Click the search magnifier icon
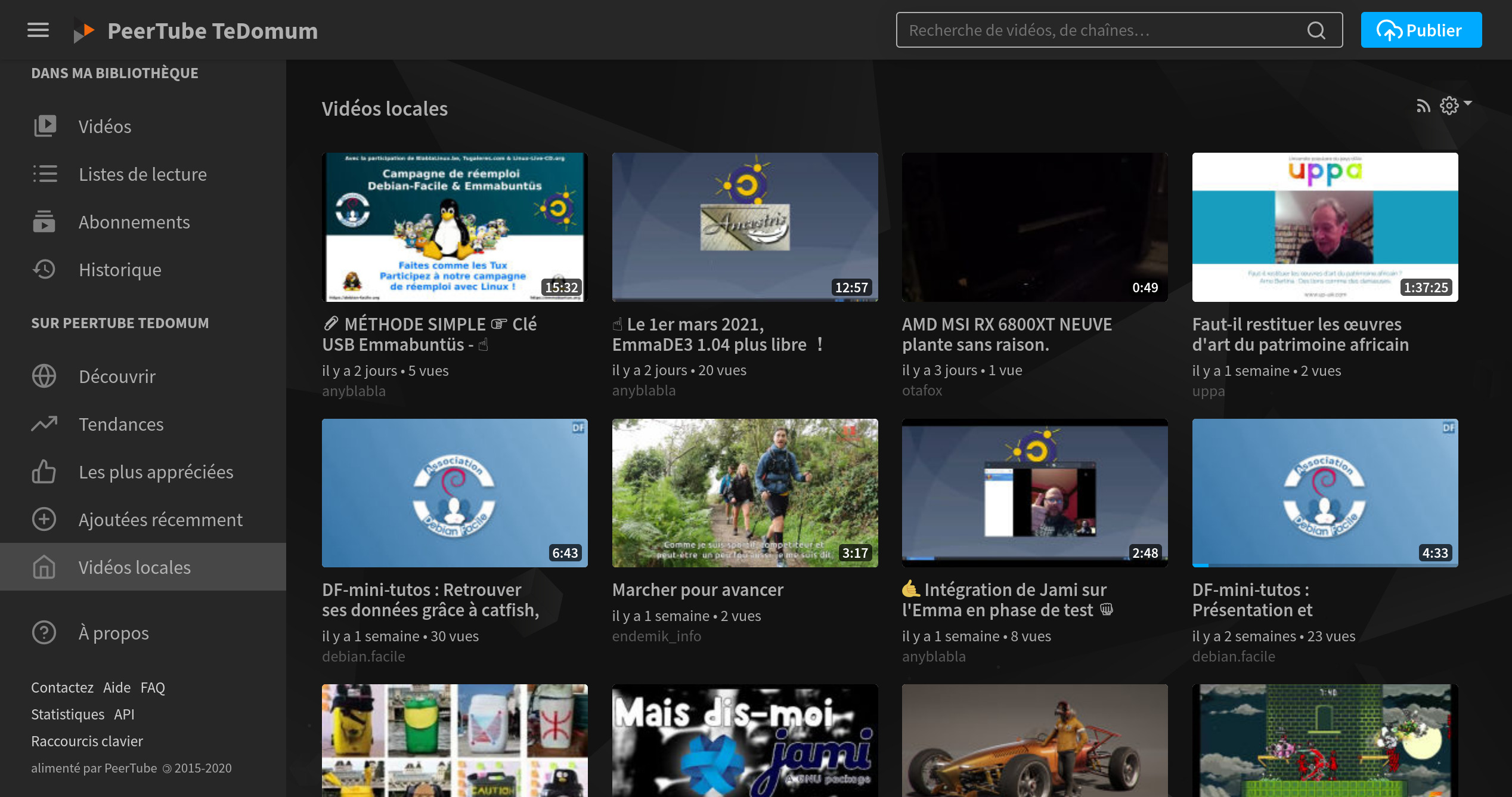The image size is (1512, 797). pyautogui.click(x=1316, y=30)
